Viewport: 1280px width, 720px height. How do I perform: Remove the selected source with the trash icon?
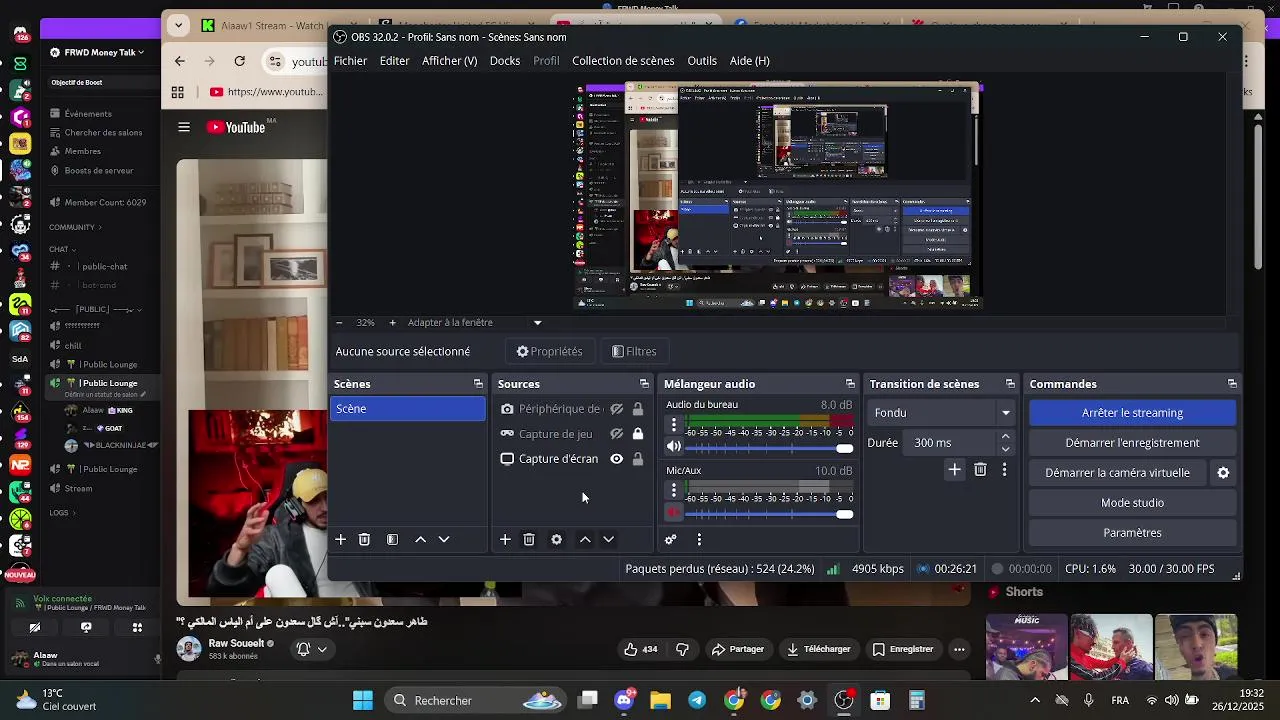(x=529, y=539)
